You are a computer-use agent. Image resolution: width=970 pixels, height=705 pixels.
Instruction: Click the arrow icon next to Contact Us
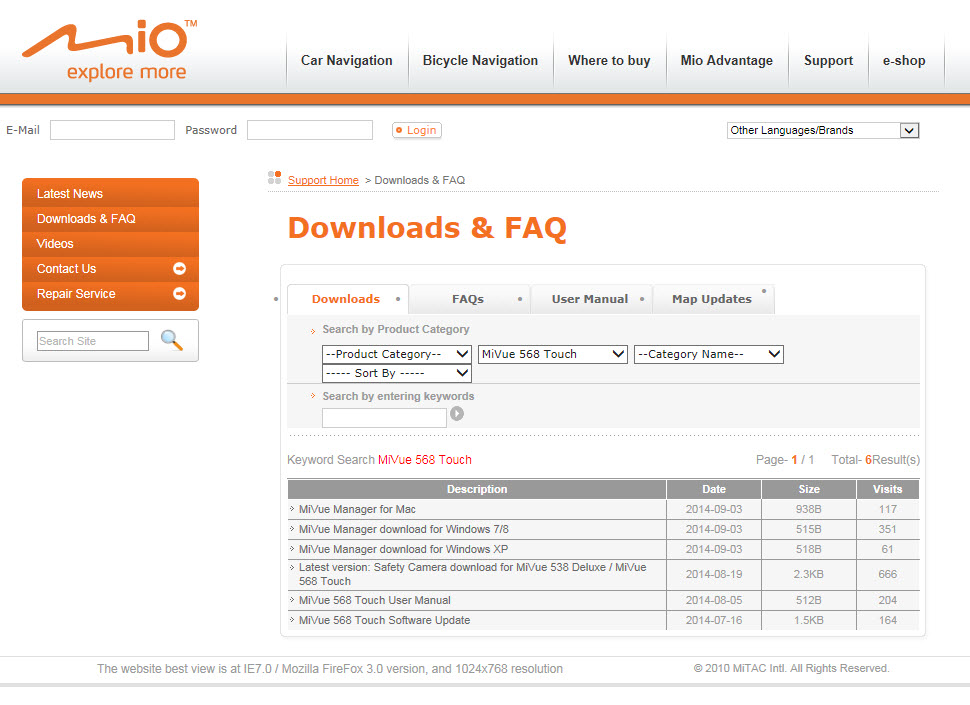(179, 268)
